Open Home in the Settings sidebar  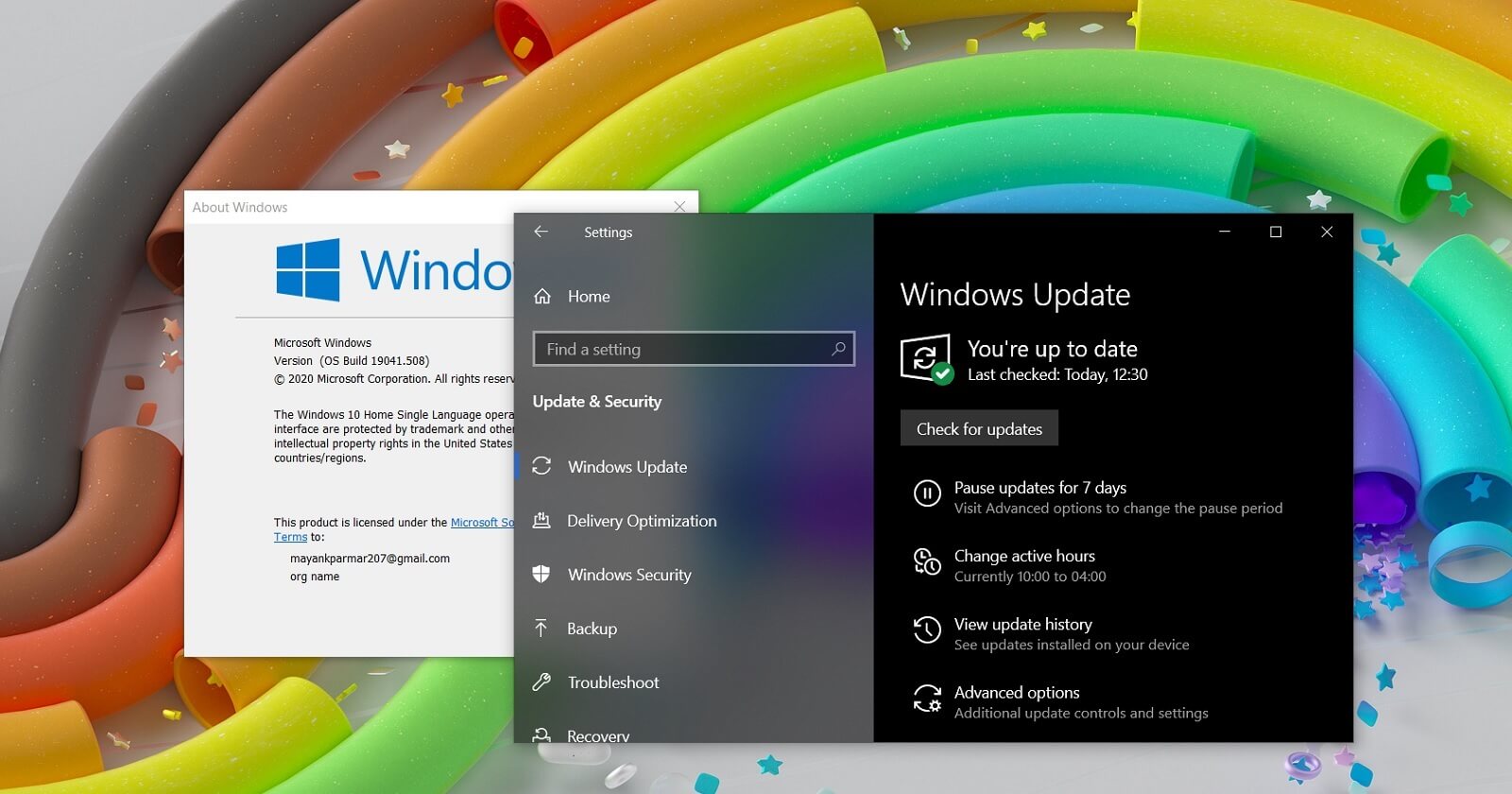[x=589, y=297]
